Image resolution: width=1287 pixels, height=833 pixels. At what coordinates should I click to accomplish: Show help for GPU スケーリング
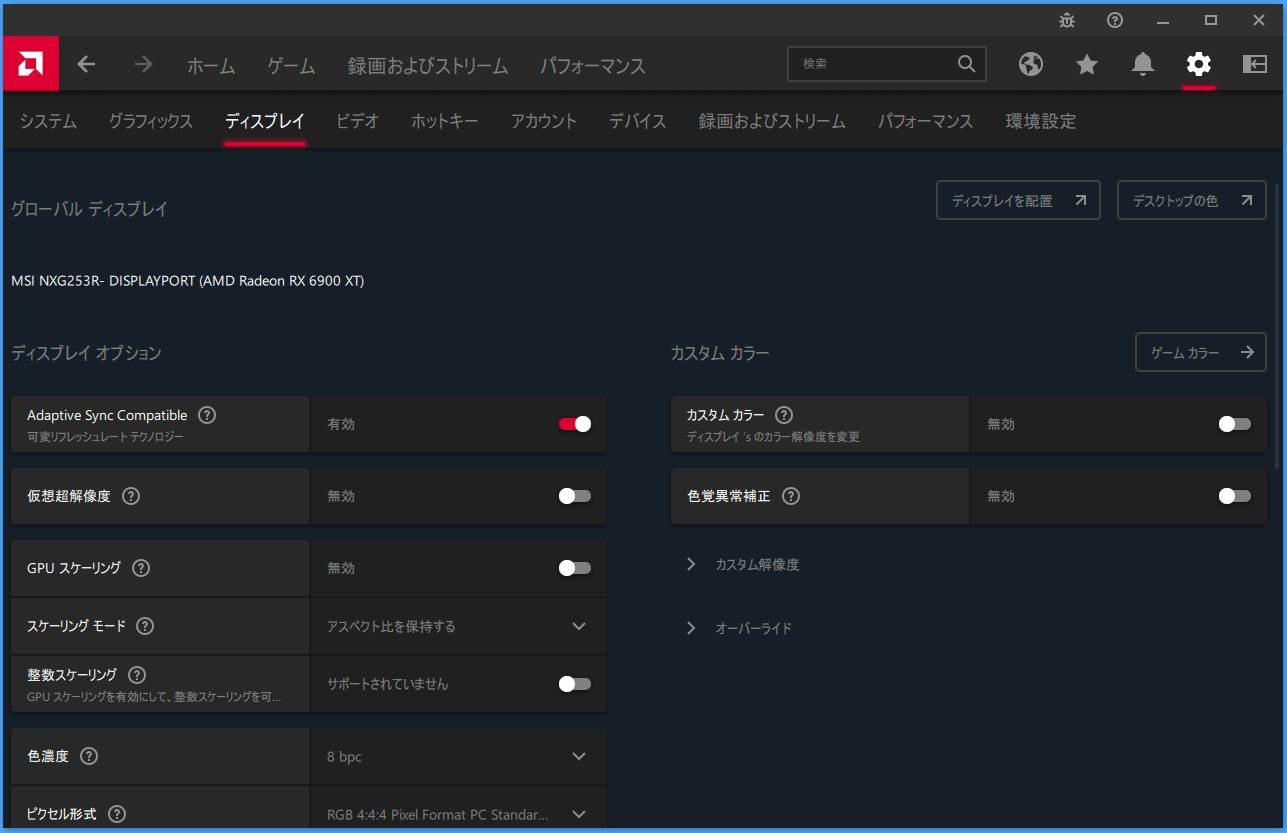141,568
